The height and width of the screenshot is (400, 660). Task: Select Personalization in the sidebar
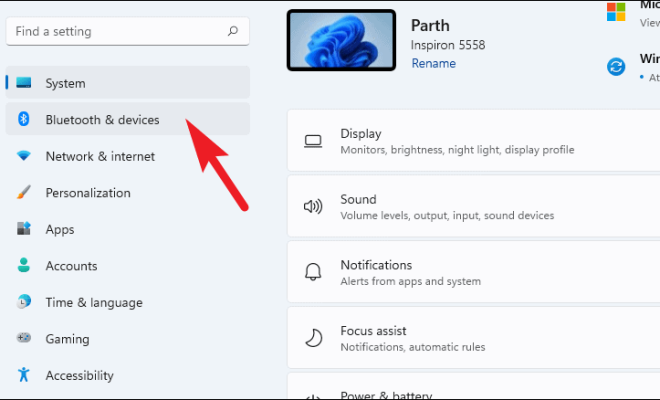(128, 192)
